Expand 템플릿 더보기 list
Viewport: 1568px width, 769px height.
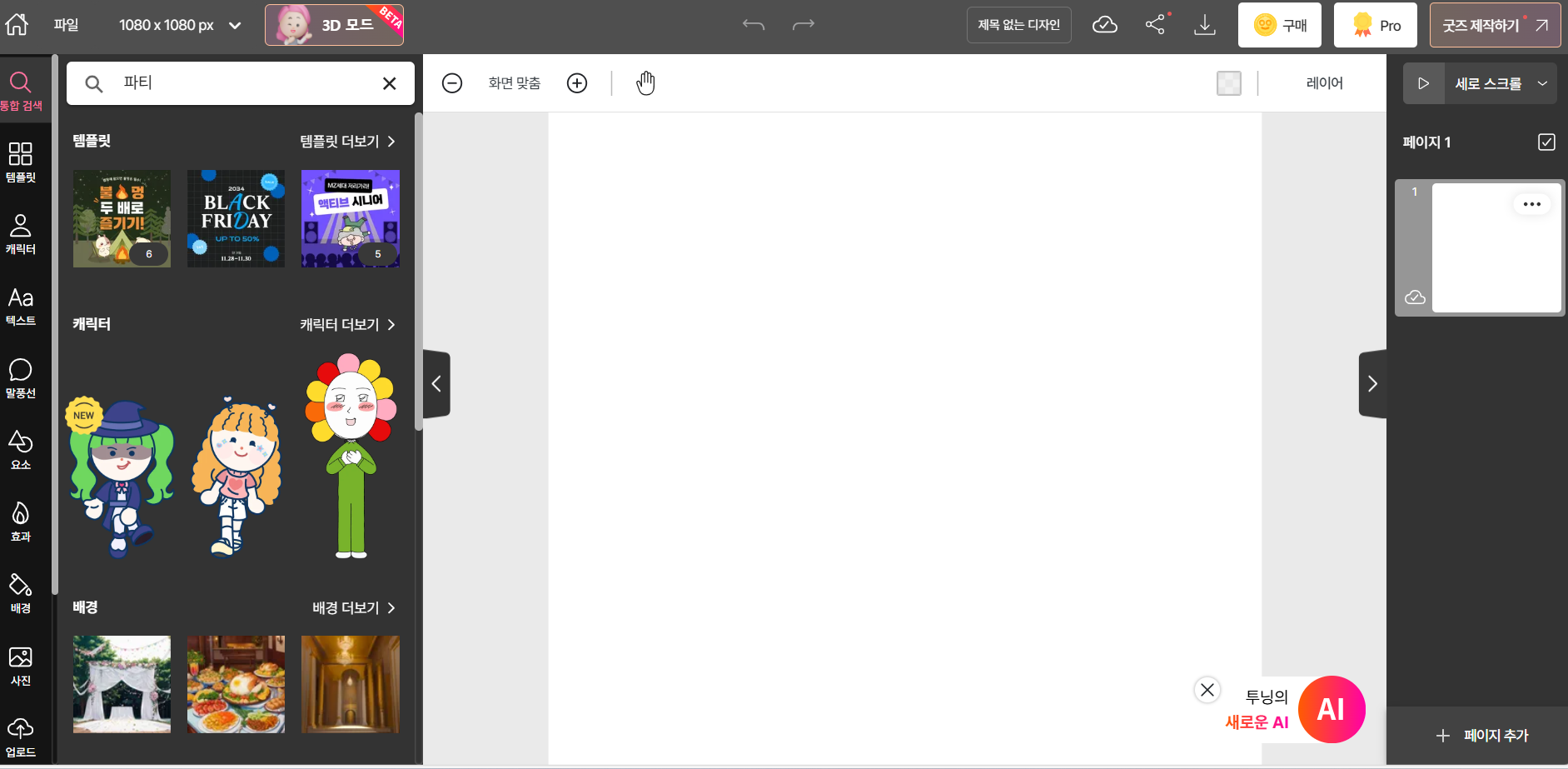click(x=347, y=142)
